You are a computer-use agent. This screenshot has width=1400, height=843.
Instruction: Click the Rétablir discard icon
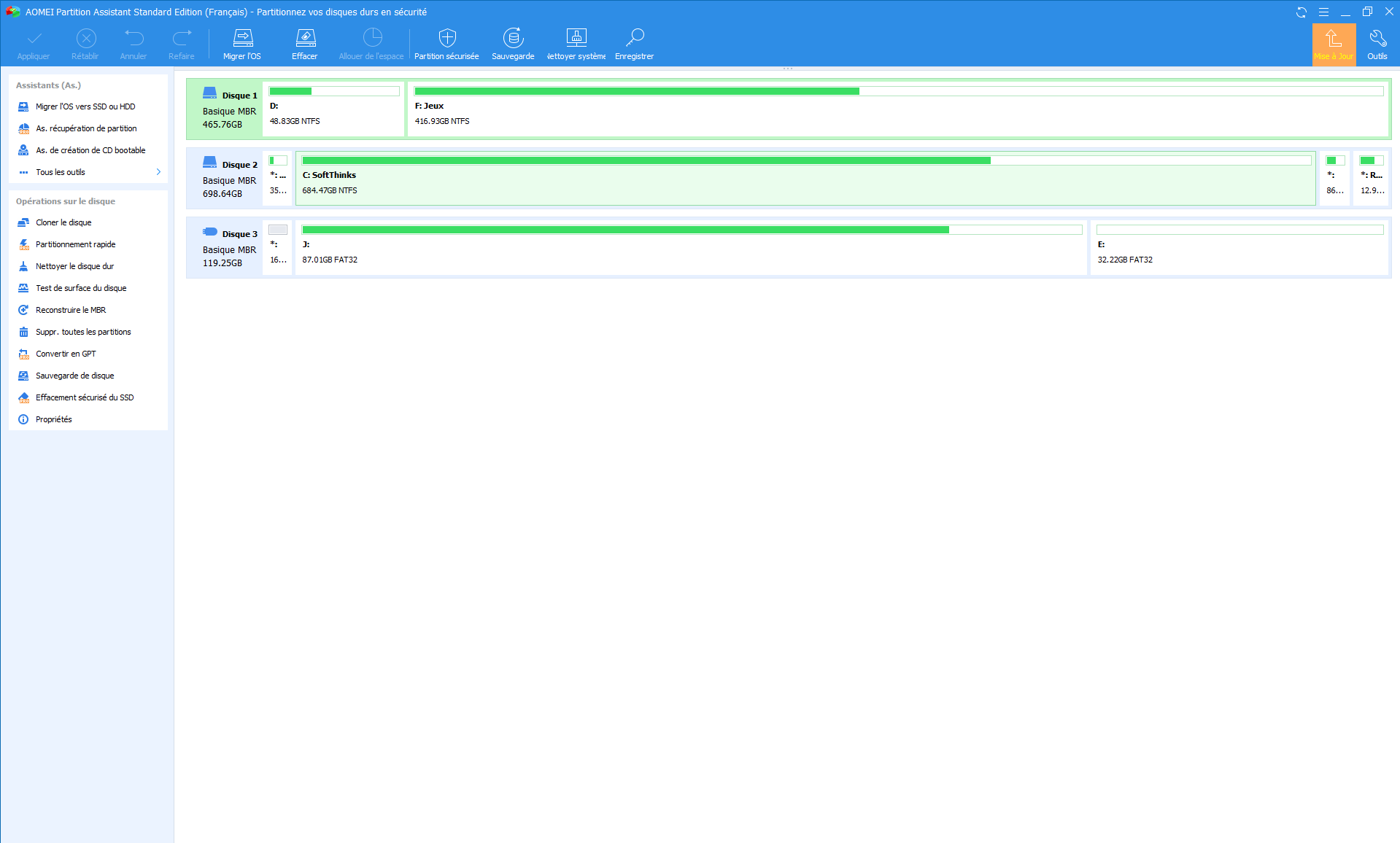click(x=86, y=38)
